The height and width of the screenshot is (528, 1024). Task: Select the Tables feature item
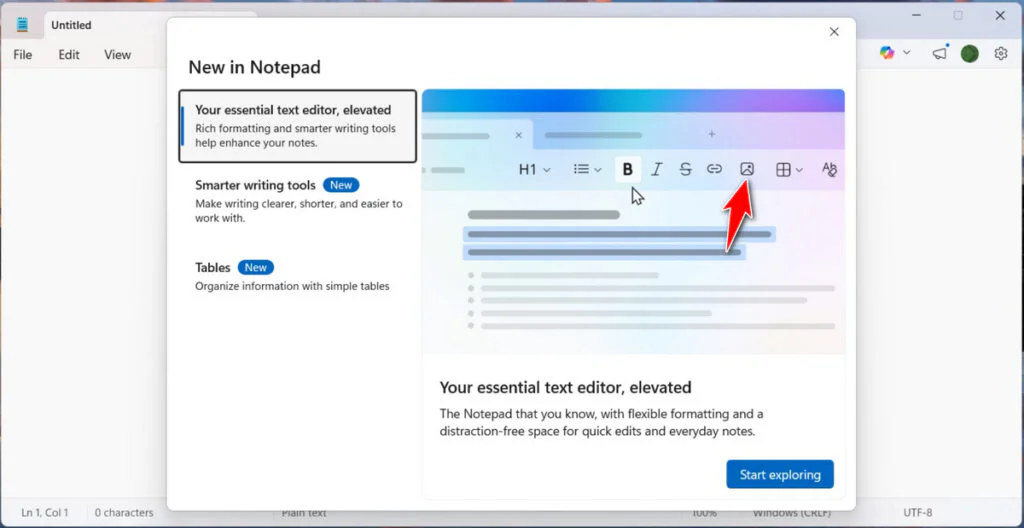[x=297, y=276]
